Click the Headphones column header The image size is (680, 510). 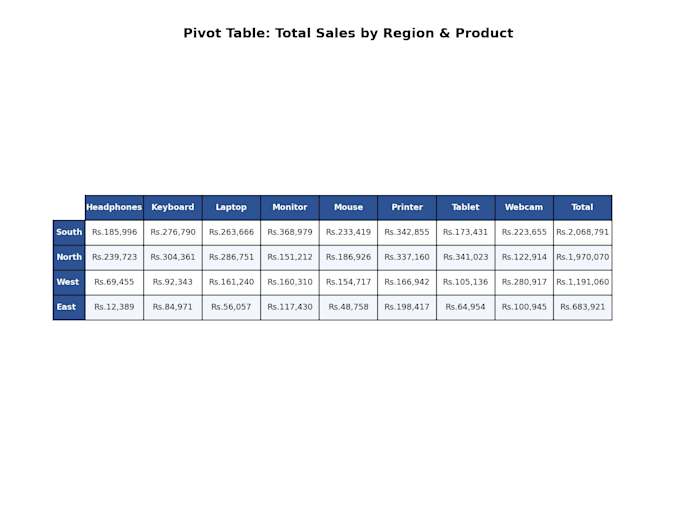pyautogui.click(x=114, y=207)
